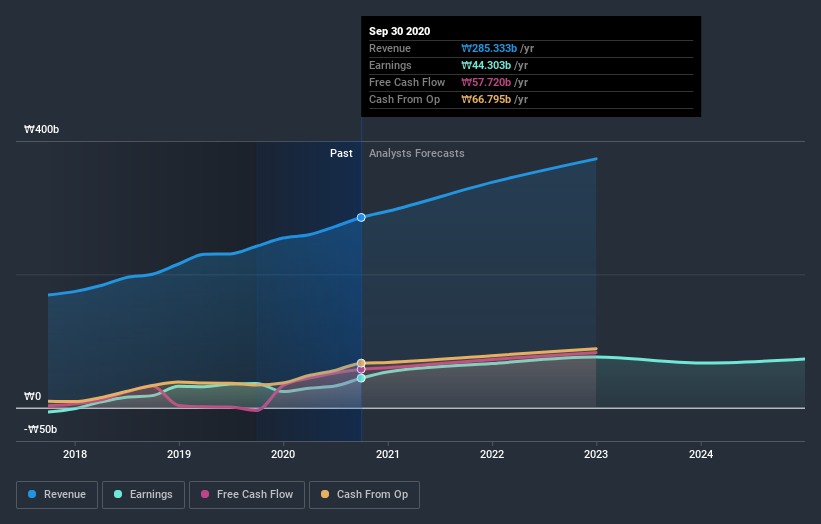The image size is (821, 524).
Task: Toggle the Revenue legend button
Action: (57, 495)
